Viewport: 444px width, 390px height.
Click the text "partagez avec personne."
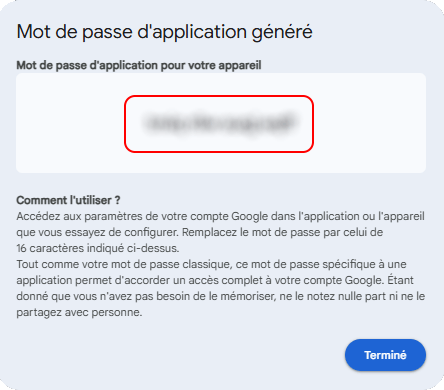pyautogui.click(x=79, y=312)
